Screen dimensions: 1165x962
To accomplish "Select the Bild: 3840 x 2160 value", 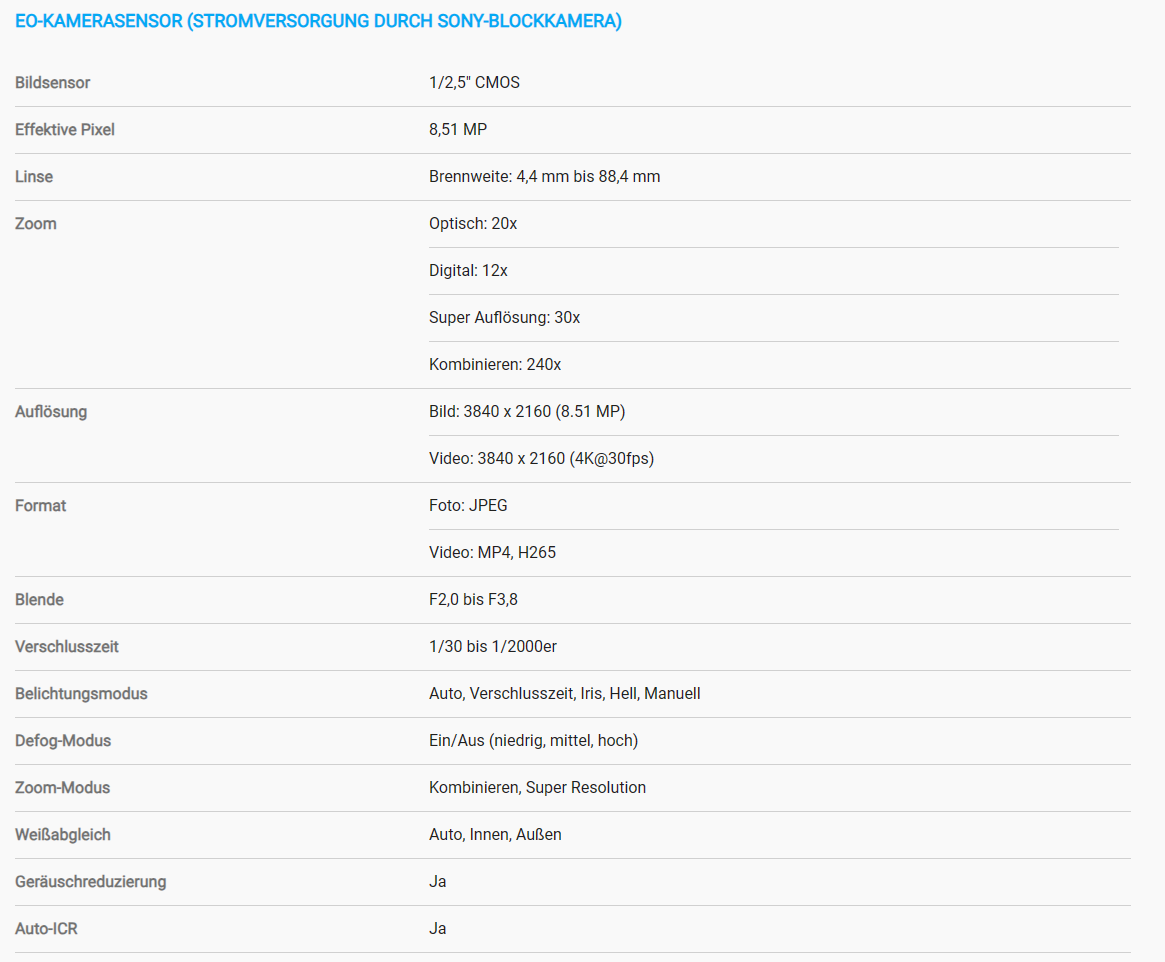I will [527, 412].
